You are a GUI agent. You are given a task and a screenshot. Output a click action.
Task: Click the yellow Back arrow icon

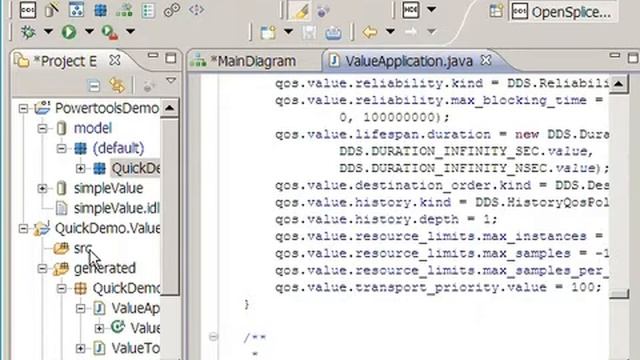coord(370,32)
